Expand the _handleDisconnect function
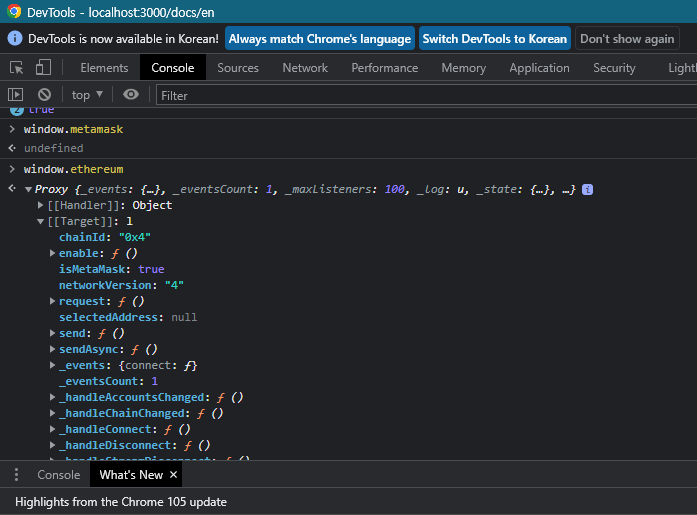697x515 pixels. coord(52,445)
